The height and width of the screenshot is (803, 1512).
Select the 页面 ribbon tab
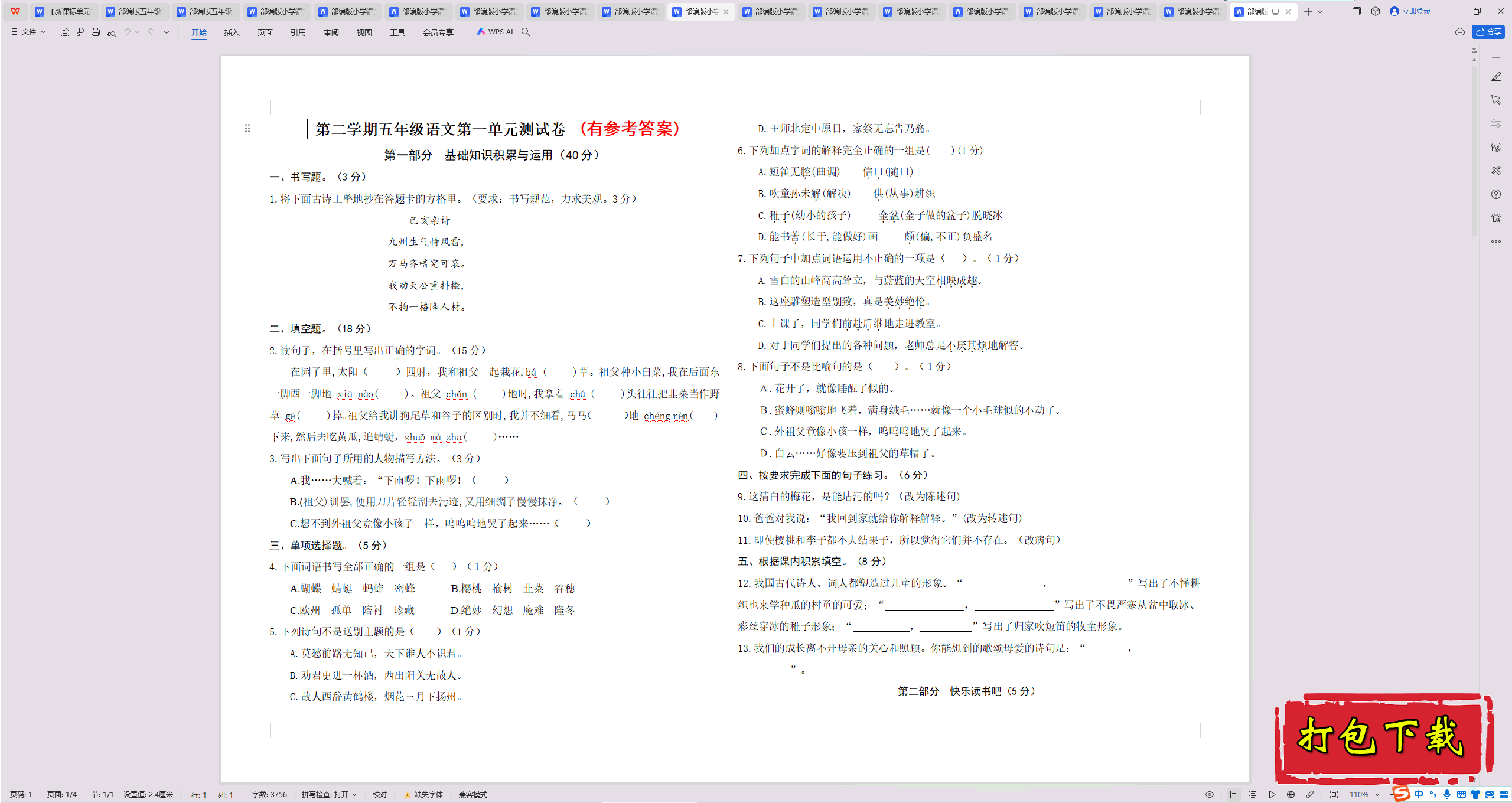tap(265, 32)
